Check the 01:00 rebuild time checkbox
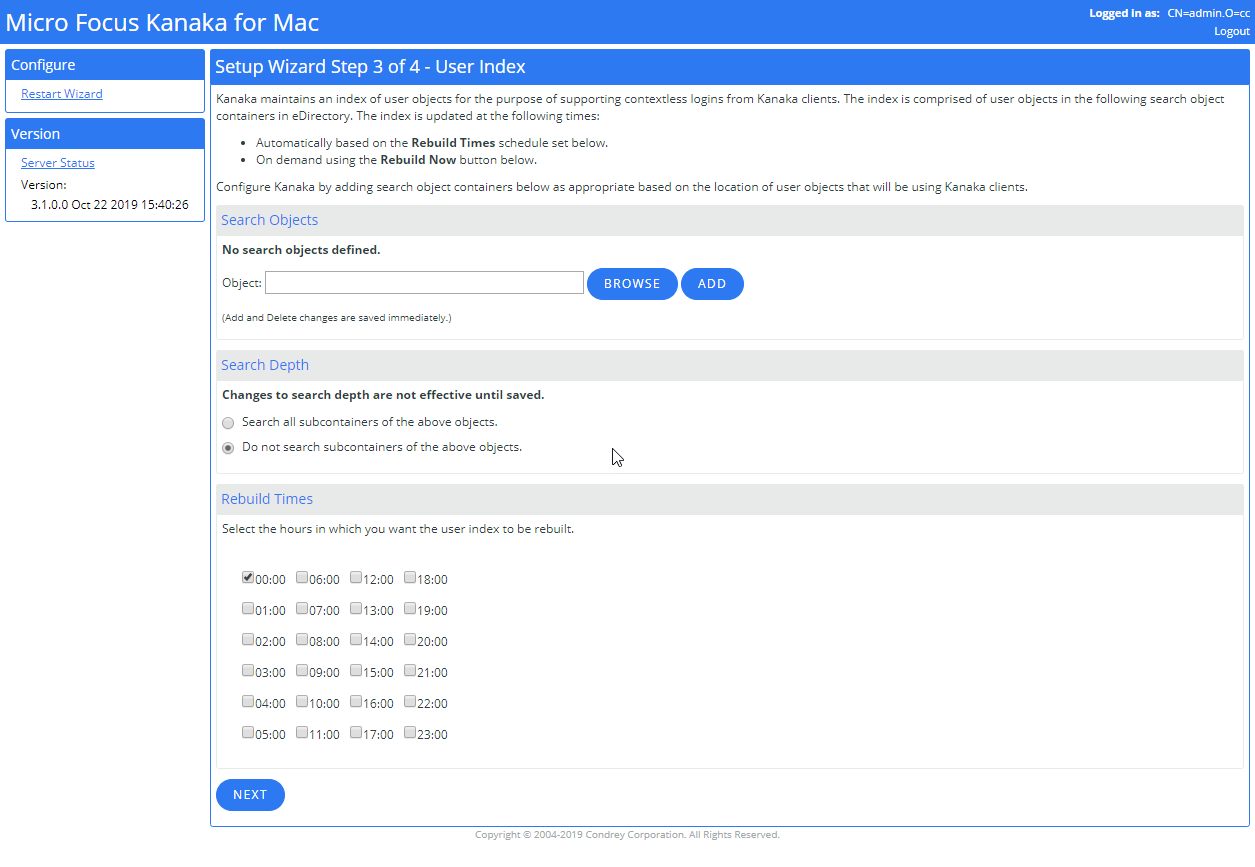 tap(248, 608)
